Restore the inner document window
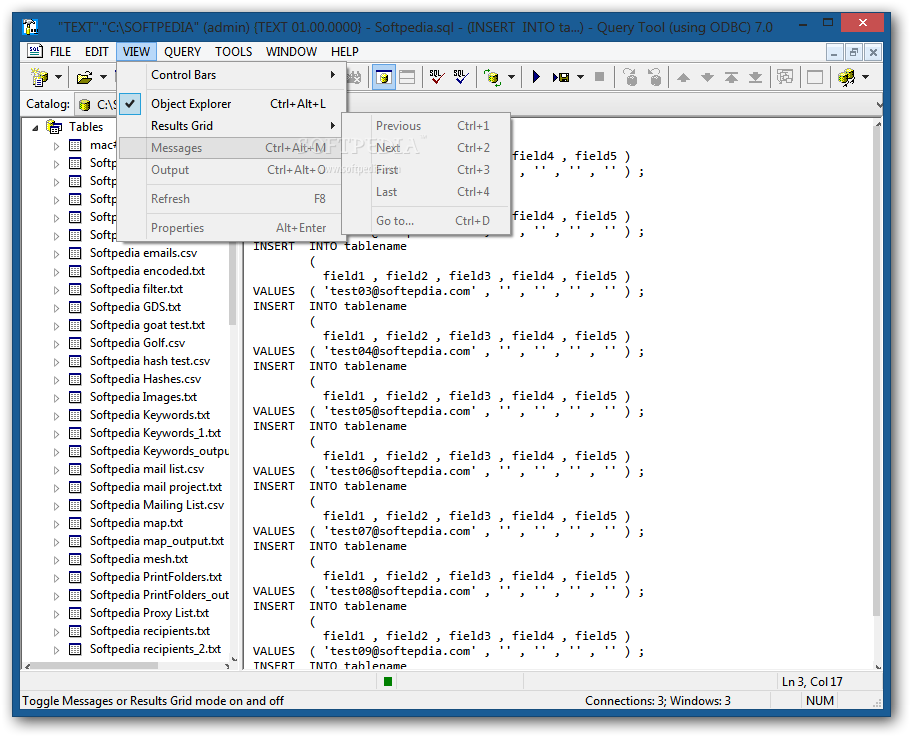This screenshot has height=737, width=911. 853,52
